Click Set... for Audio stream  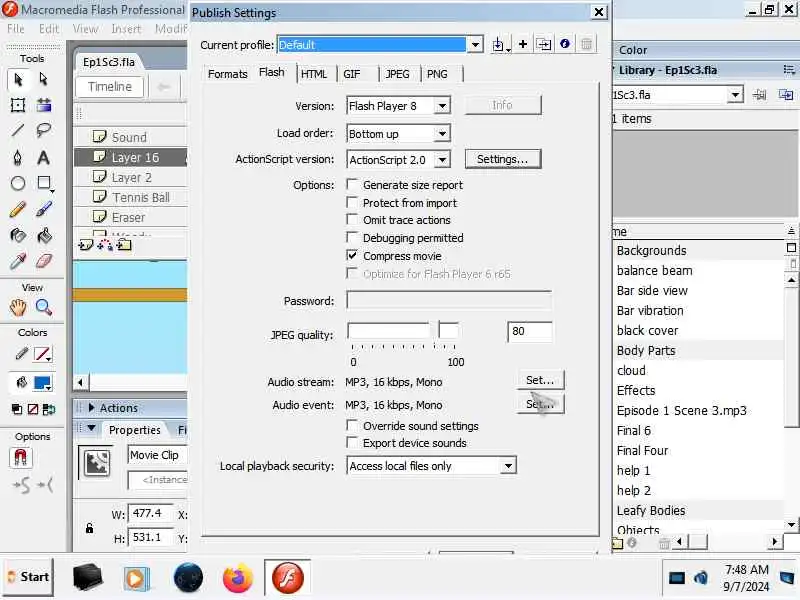(540, 381)
